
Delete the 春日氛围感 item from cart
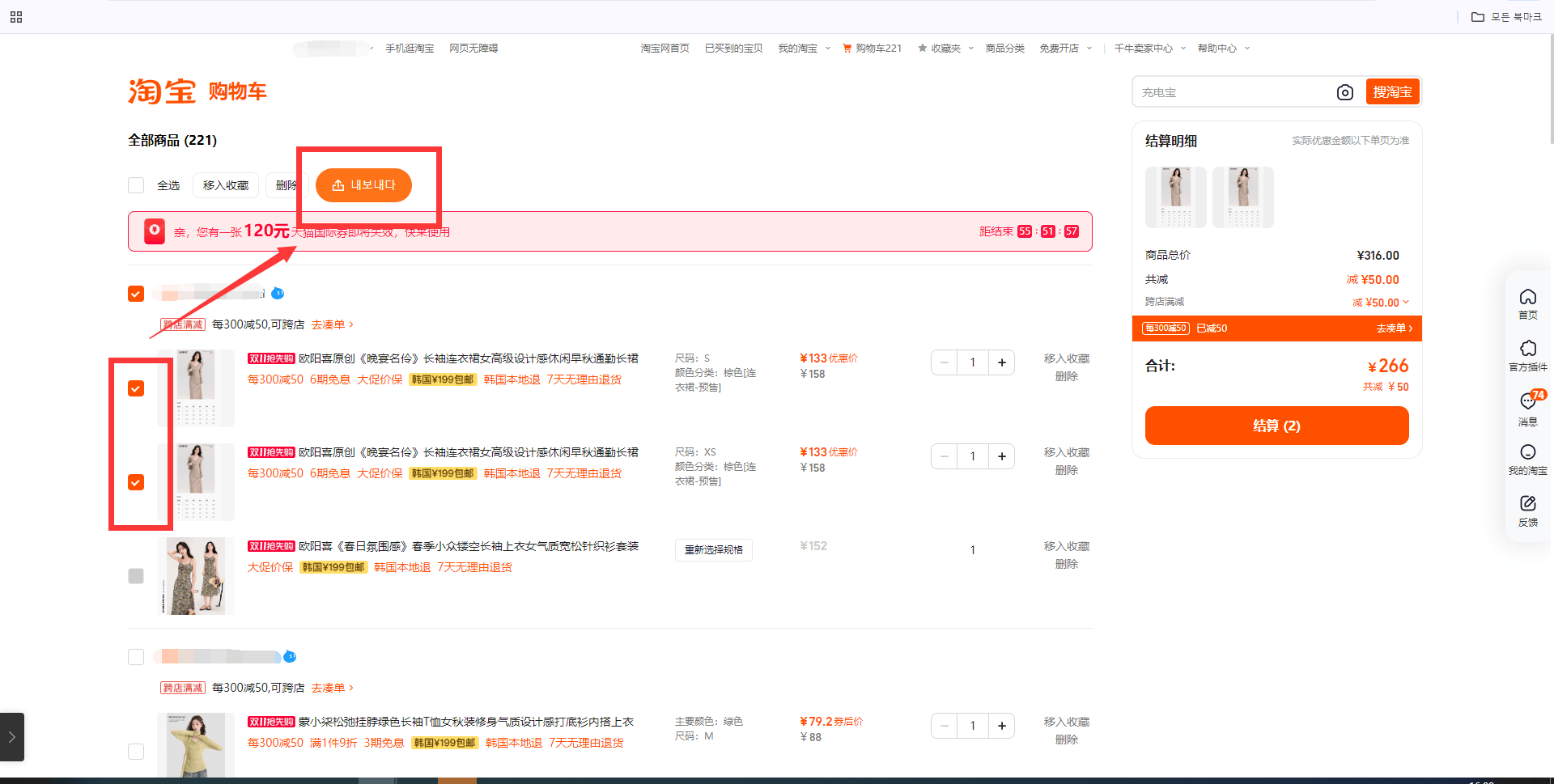click(x=1067, y=564)
